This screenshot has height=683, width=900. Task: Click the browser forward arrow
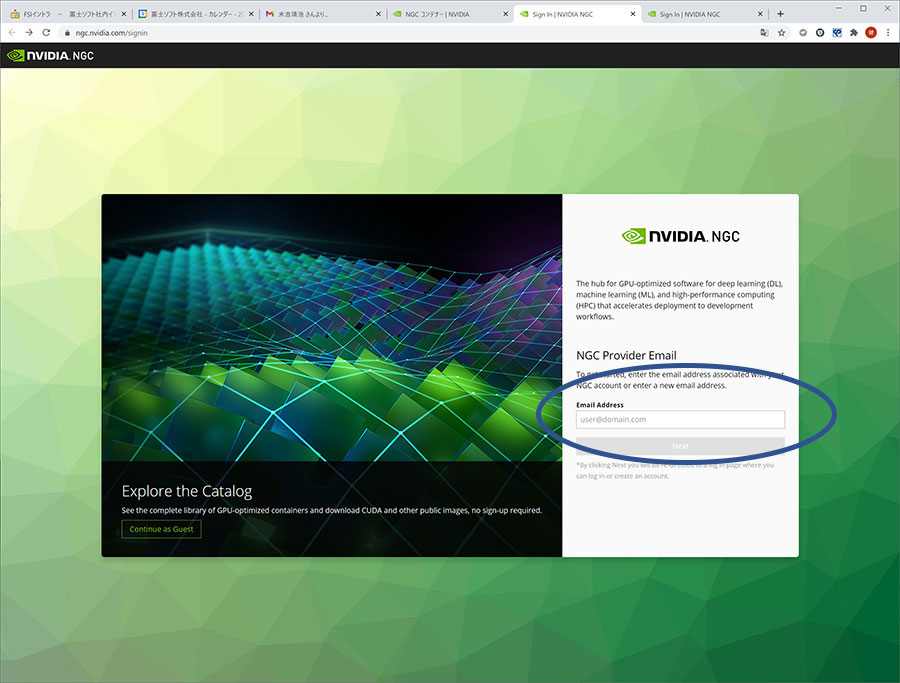point(29,33)
